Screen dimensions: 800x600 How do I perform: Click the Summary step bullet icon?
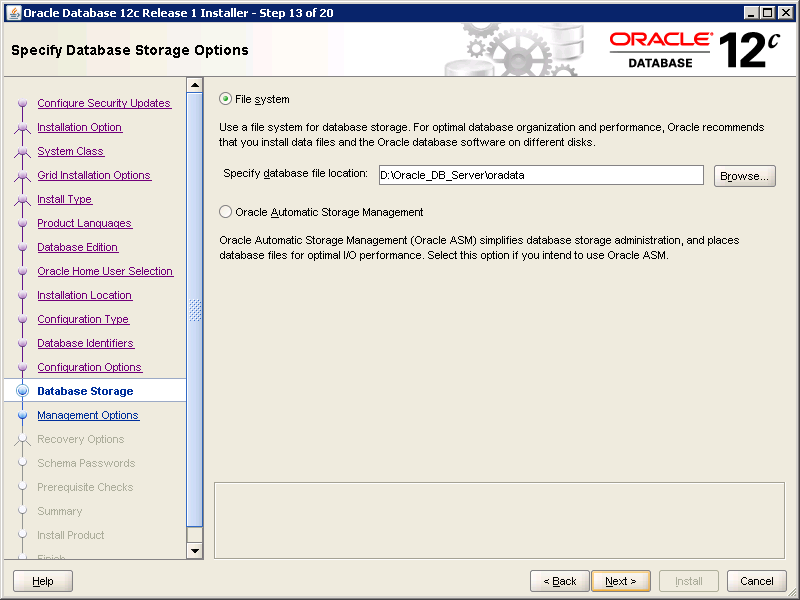[22, 511]
